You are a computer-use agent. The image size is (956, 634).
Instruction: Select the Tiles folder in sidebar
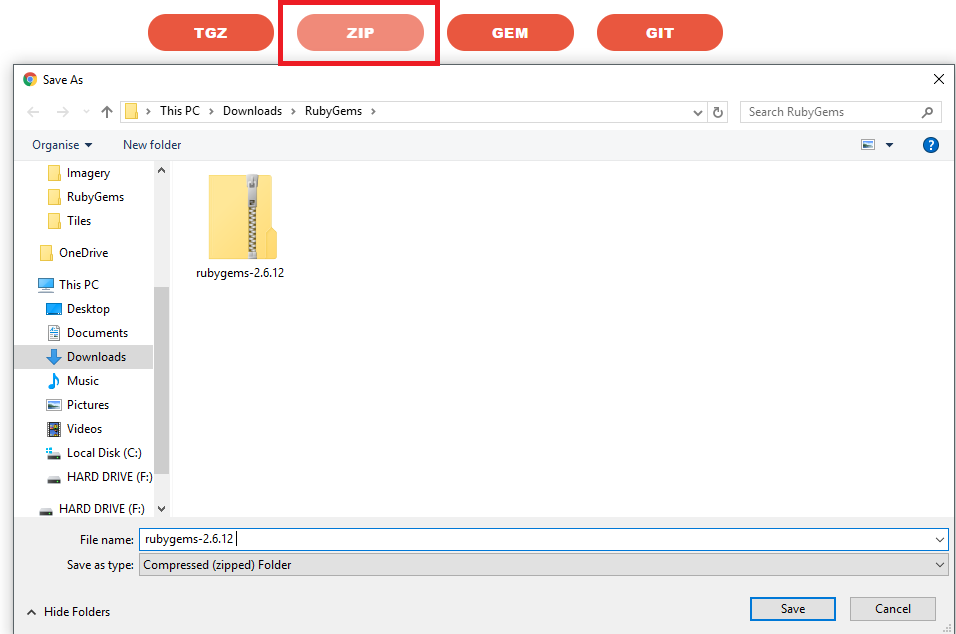(79, 221)
